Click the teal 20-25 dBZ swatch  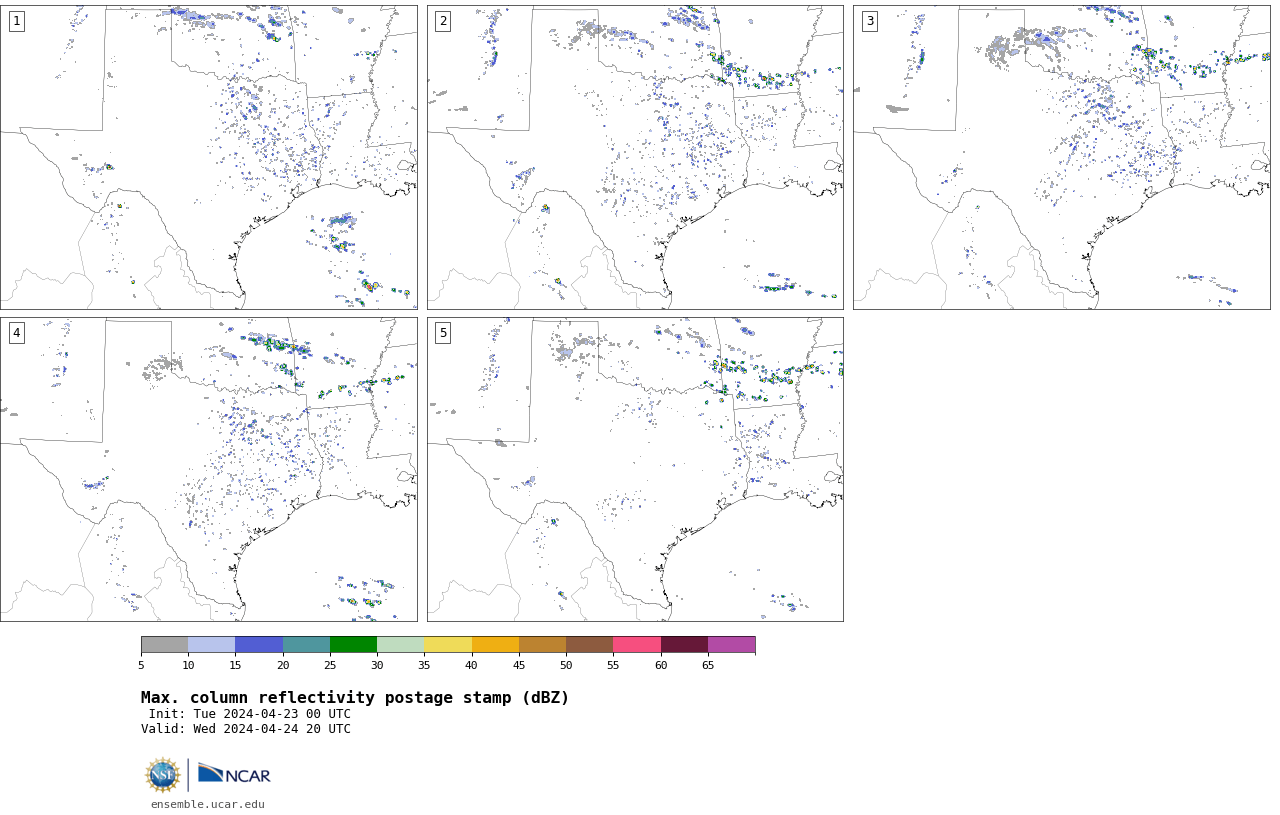point(306,645)
